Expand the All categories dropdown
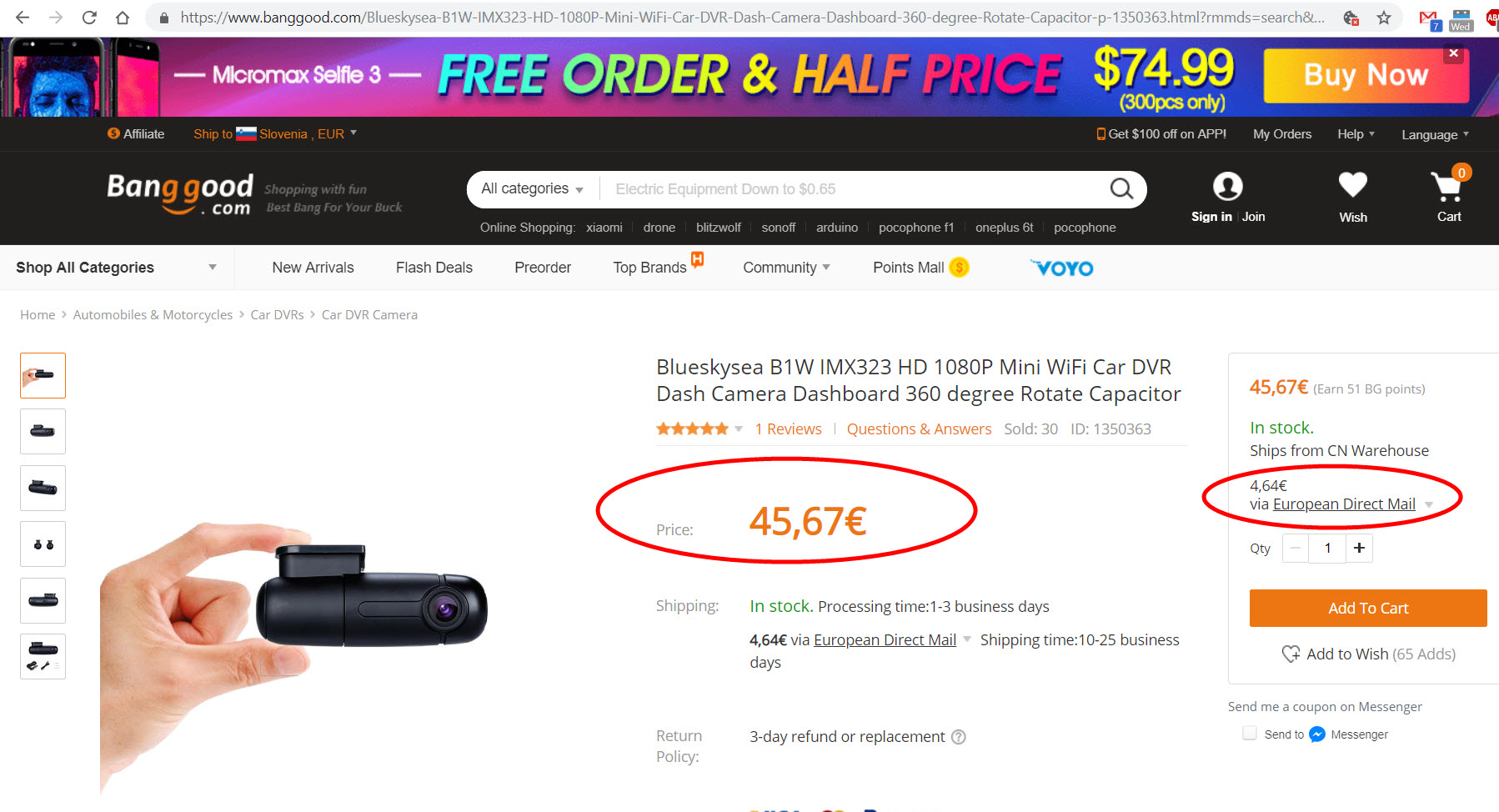This screenshot has width=1499, height=812. [x=533, y=189]
